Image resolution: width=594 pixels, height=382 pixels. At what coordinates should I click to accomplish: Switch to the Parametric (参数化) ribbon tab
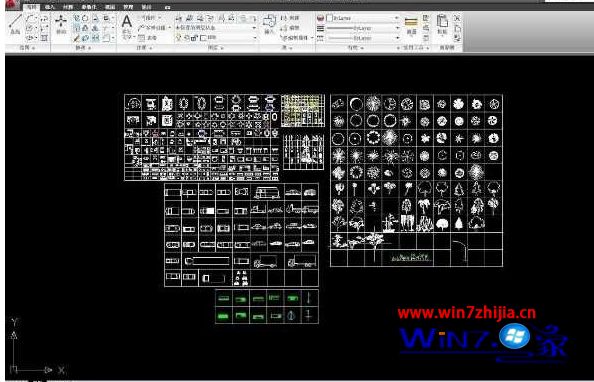click(x=89, y=7)
